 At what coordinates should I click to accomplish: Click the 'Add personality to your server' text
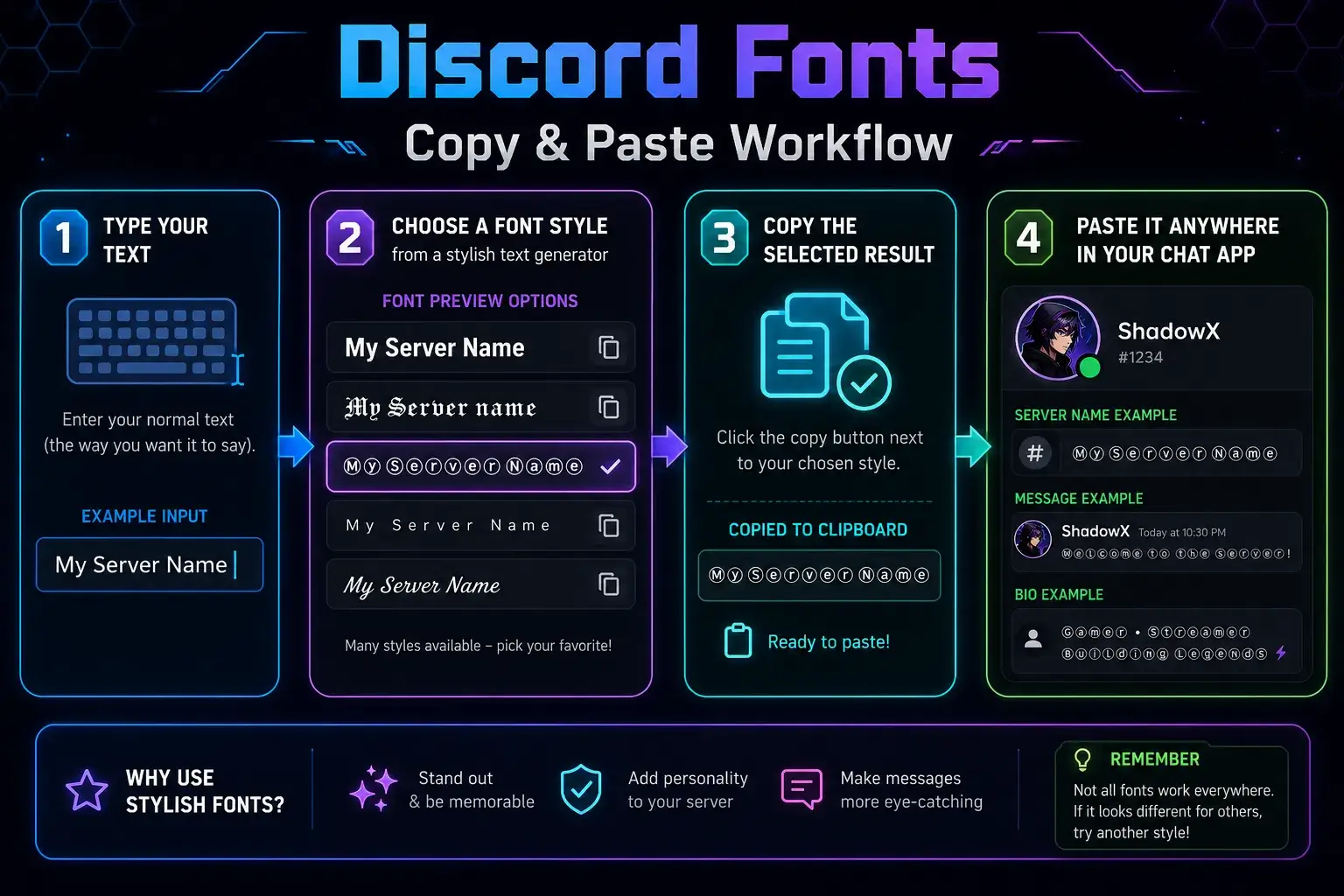click(688, 789)
